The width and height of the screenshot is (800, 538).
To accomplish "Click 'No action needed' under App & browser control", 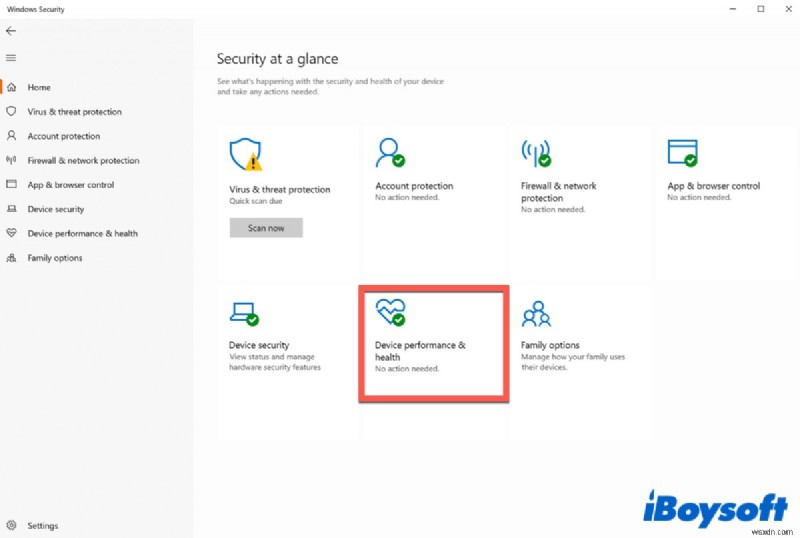I will pos(699,198).
